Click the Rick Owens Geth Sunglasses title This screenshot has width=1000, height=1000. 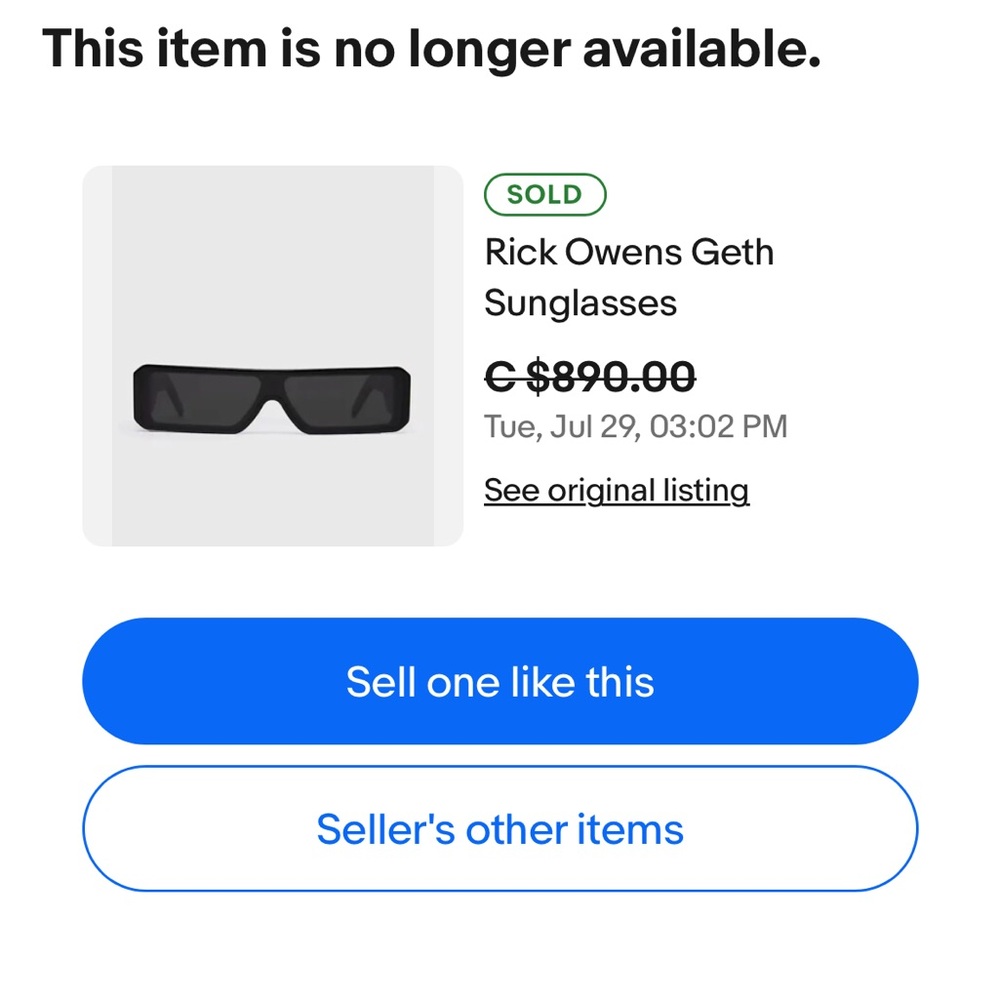click(629, 277)
